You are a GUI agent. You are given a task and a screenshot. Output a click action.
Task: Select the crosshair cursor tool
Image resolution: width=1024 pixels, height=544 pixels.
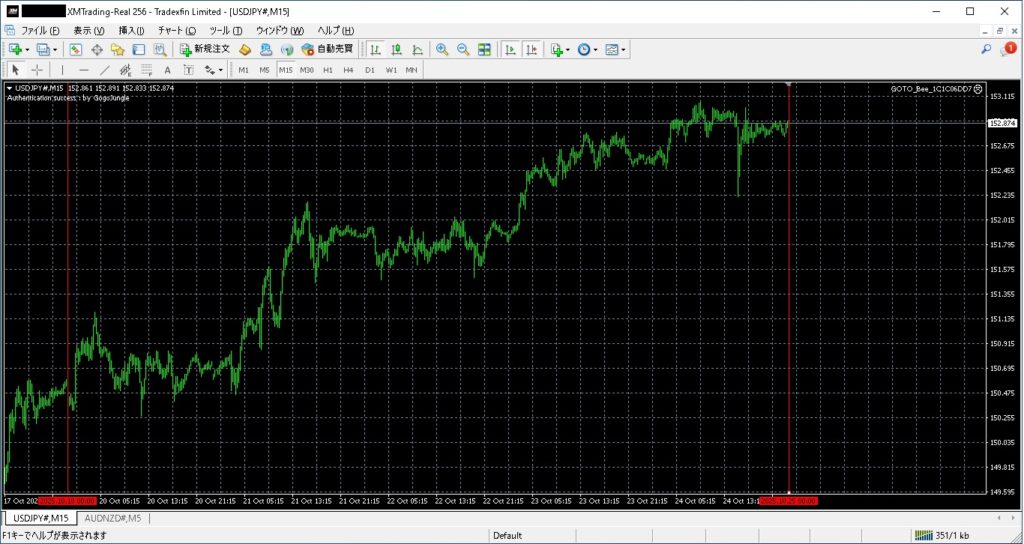tap(37, 70)
